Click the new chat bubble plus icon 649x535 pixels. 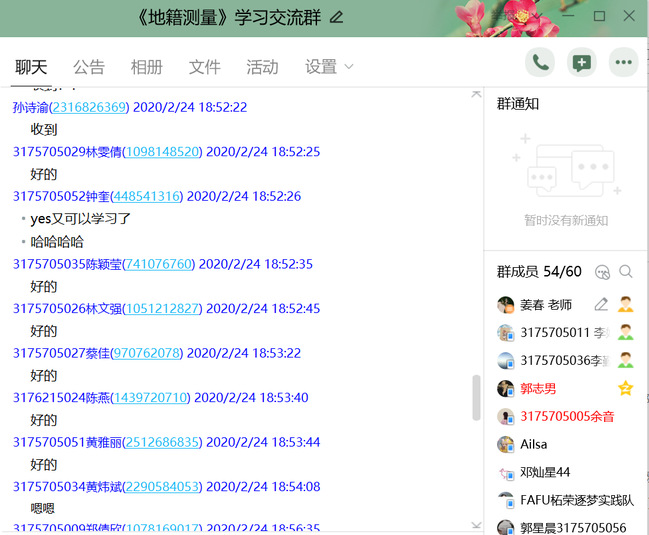[x=581, y=62]
